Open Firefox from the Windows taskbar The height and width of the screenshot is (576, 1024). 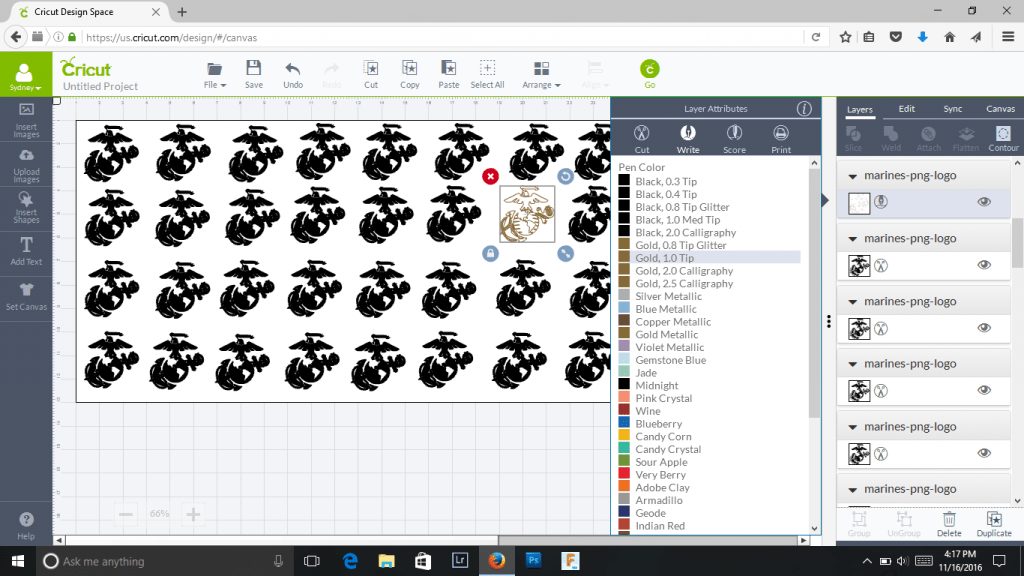tap(496, 561)
